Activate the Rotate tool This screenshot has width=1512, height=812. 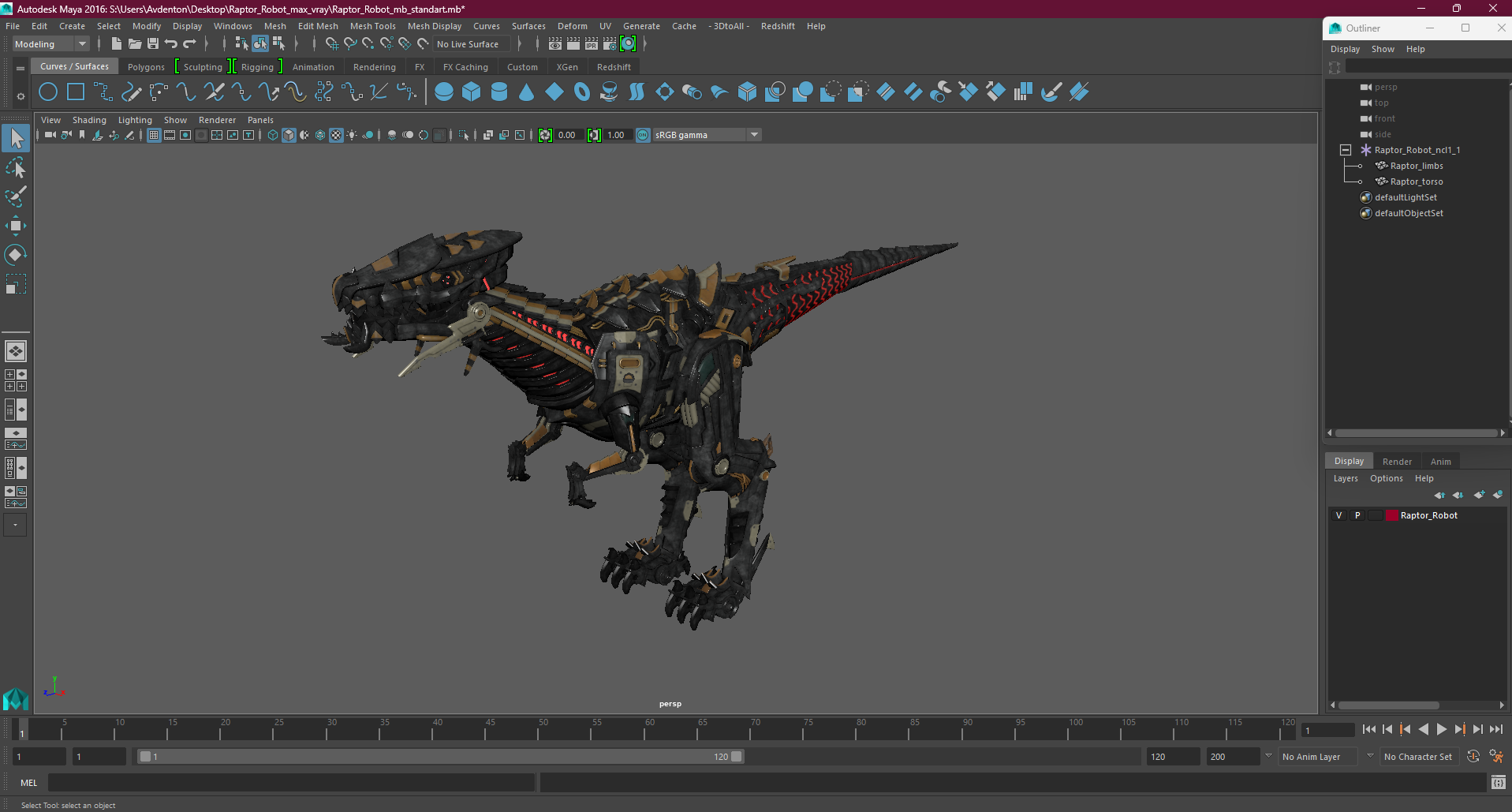16,254
